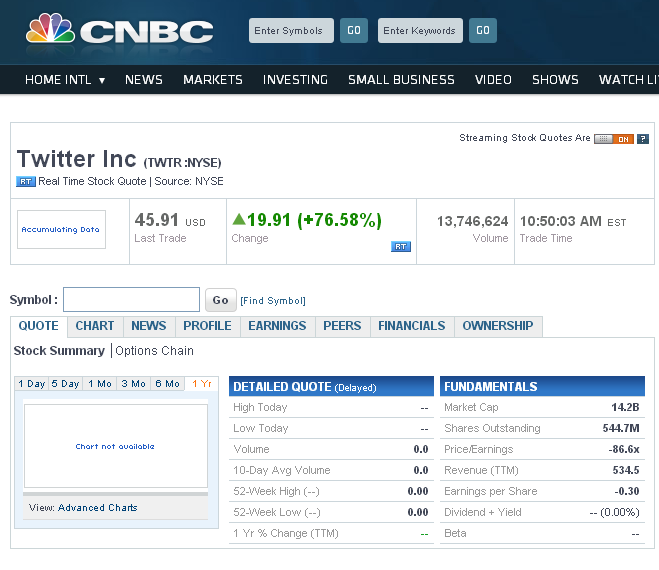The height and width of the screenshot is (570, 659).
Task: Switch to the OWNERSHIP tab
Action: tap(498, 326)
